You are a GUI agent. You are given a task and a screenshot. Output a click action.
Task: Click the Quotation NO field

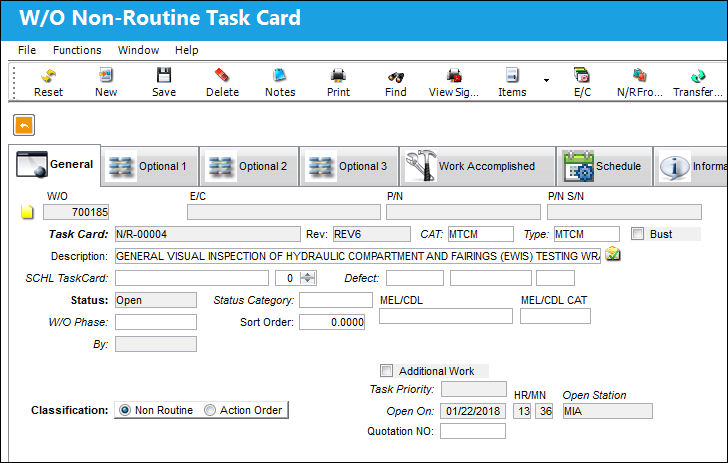pyautogui.click(x=473, y=431)
